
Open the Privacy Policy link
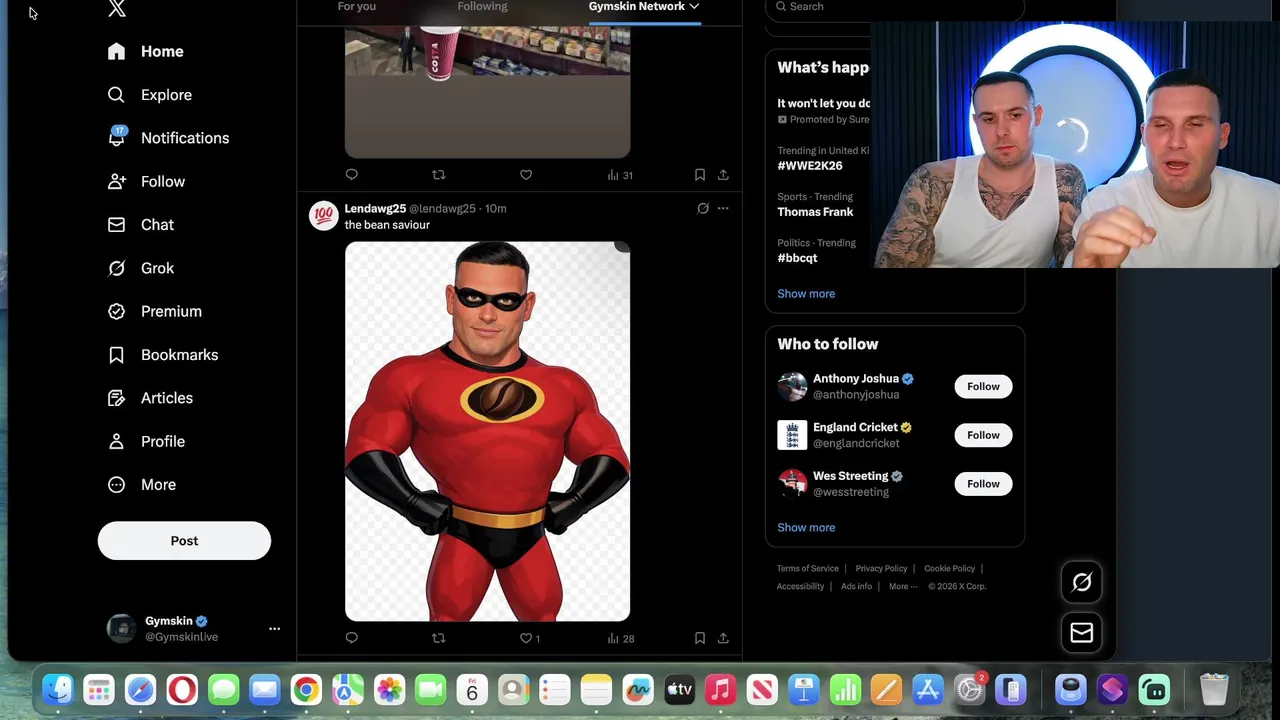[x=881, y=569]
